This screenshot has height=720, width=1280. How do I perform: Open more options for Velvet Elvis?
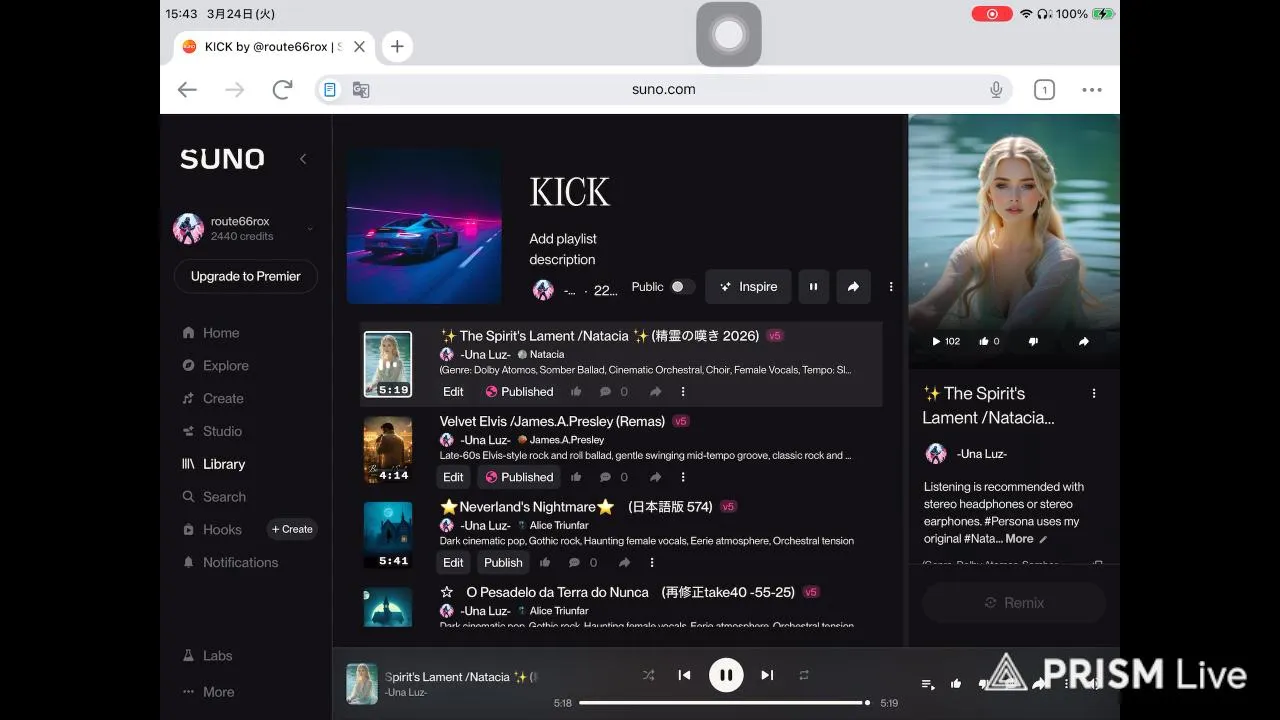(683, 477)
